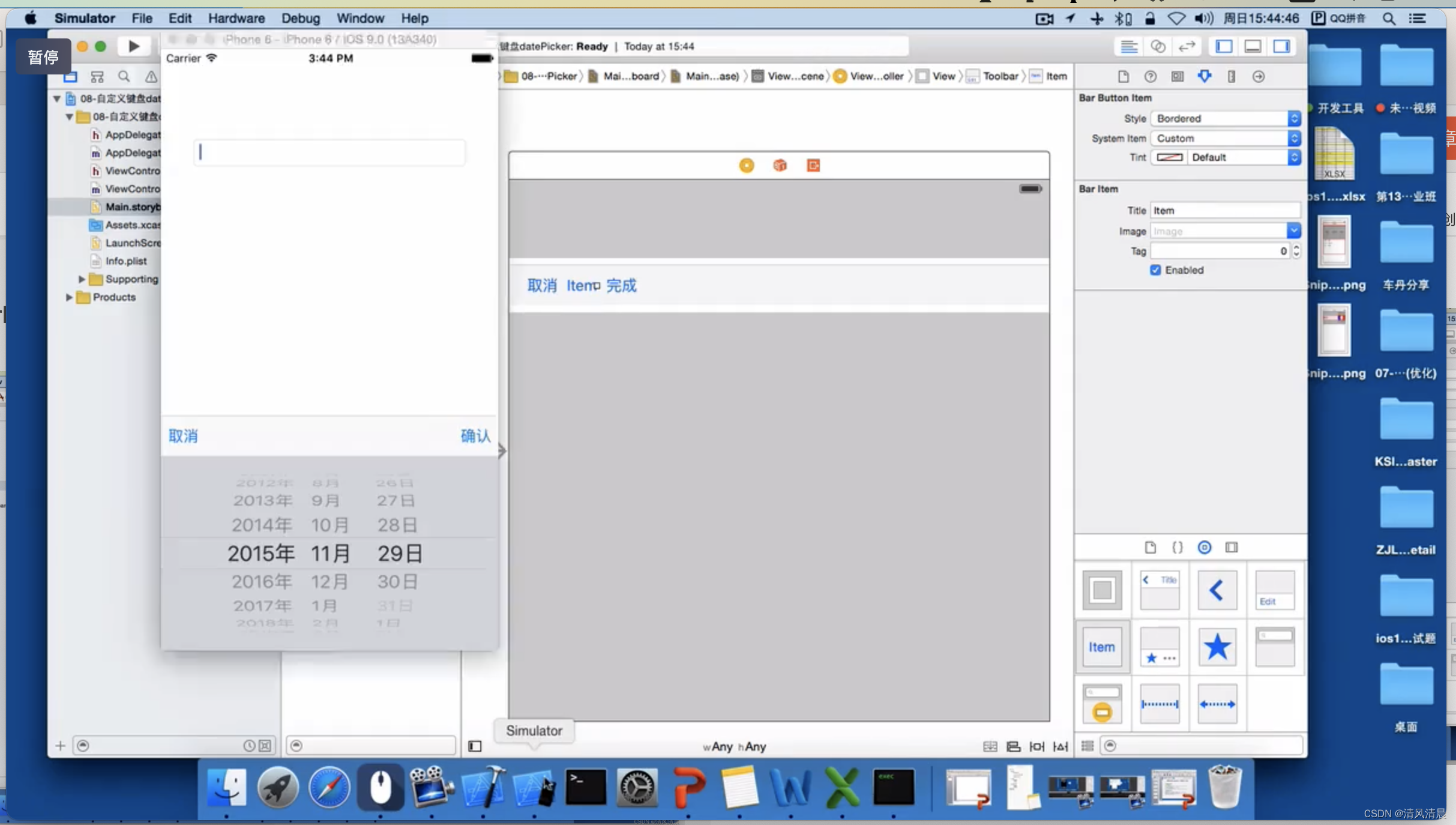Tap 确认 in the simulator toolbar

pyautogui.click(x=475, y=436)
